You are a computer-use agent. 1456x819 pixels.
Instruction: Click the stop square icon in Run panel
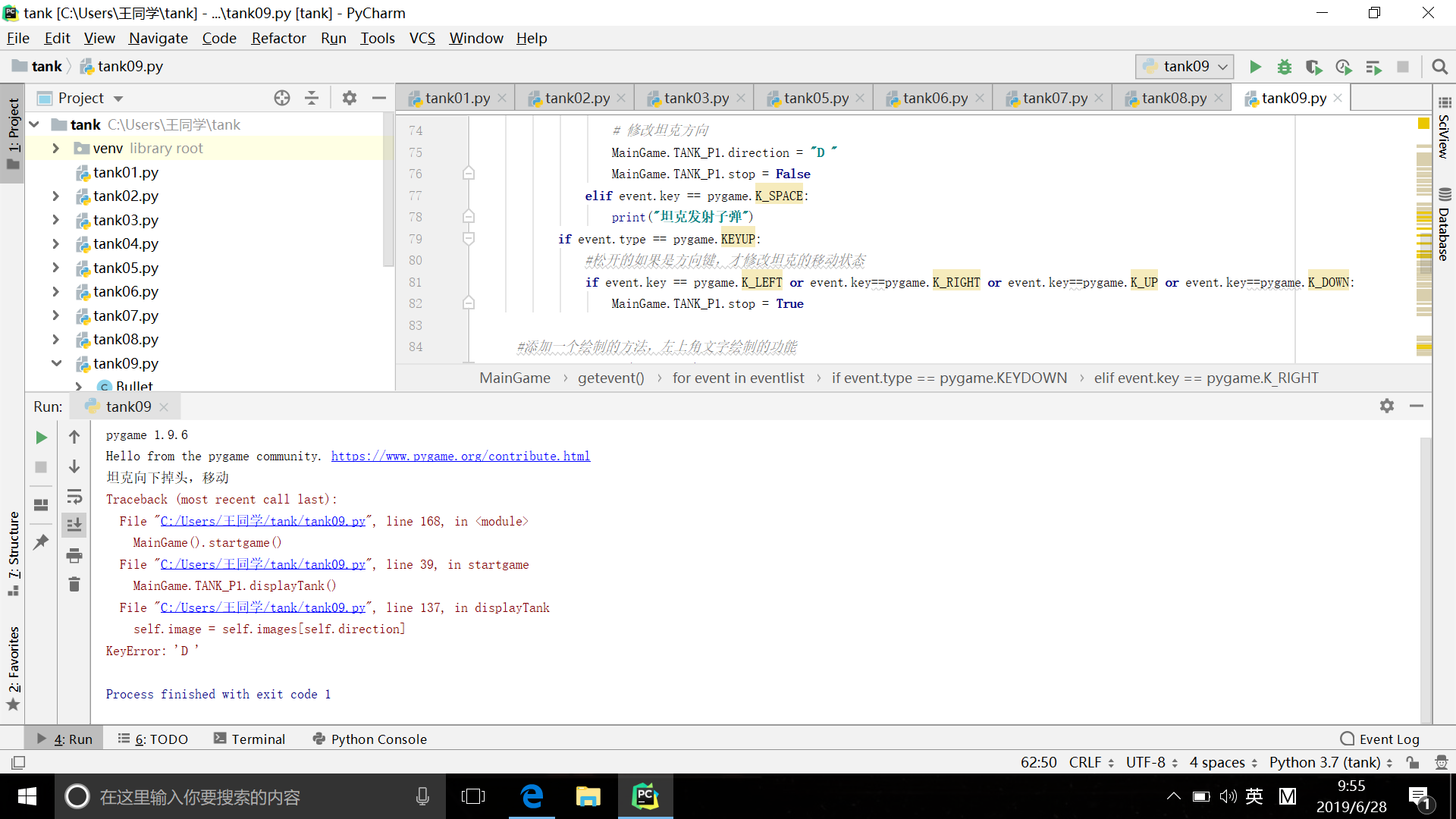click(41, 467)
